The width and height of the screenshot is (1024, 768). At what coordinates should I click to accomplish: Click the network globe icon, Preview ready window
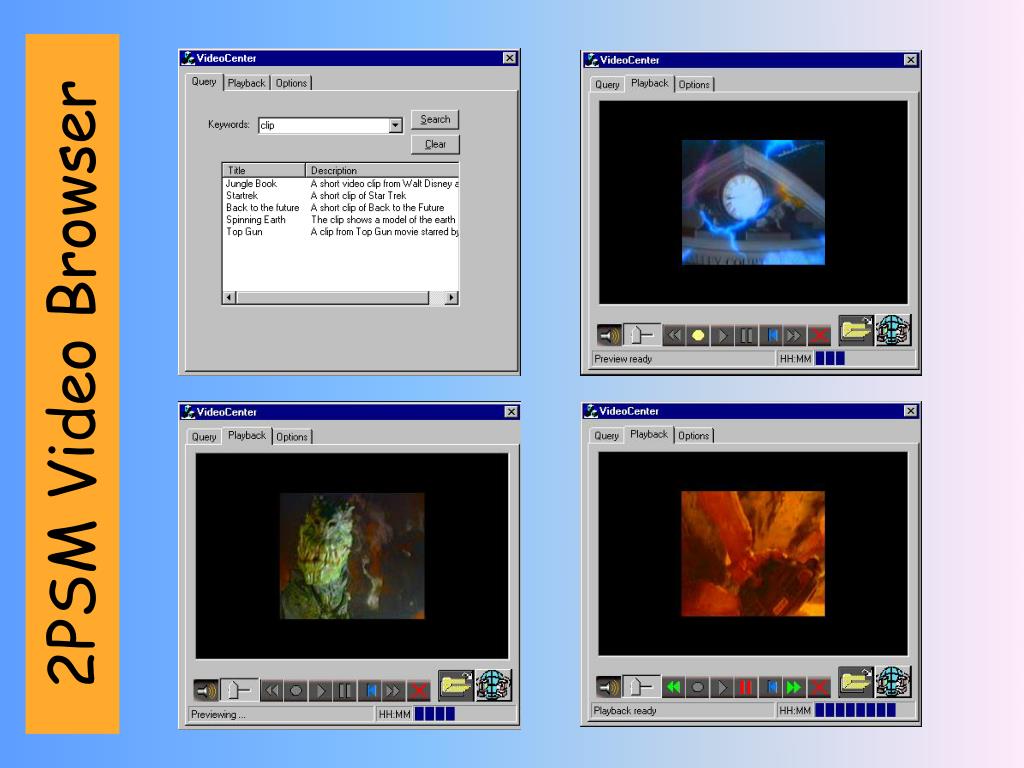click(893, 330)
